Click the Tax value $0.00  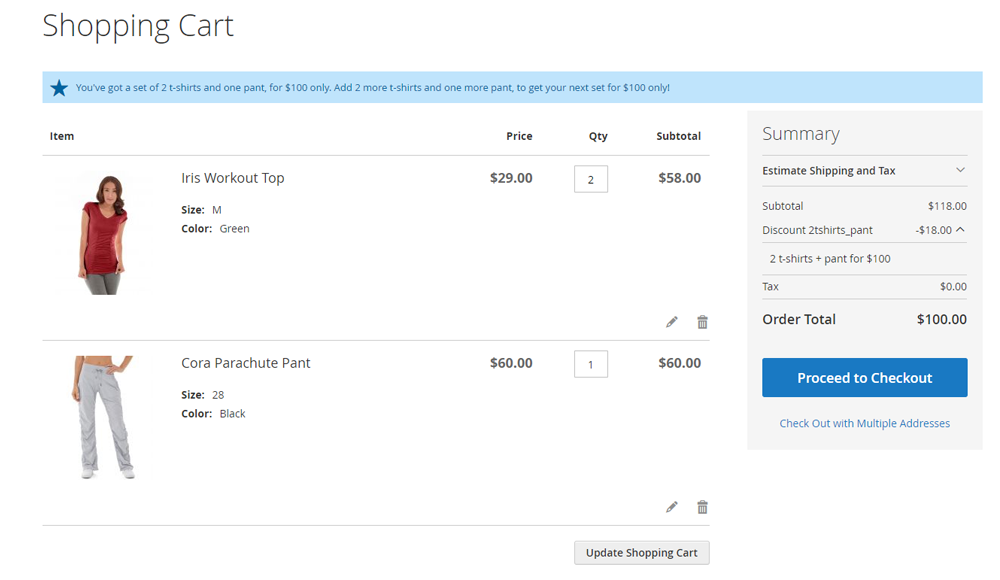pos(953,286)
